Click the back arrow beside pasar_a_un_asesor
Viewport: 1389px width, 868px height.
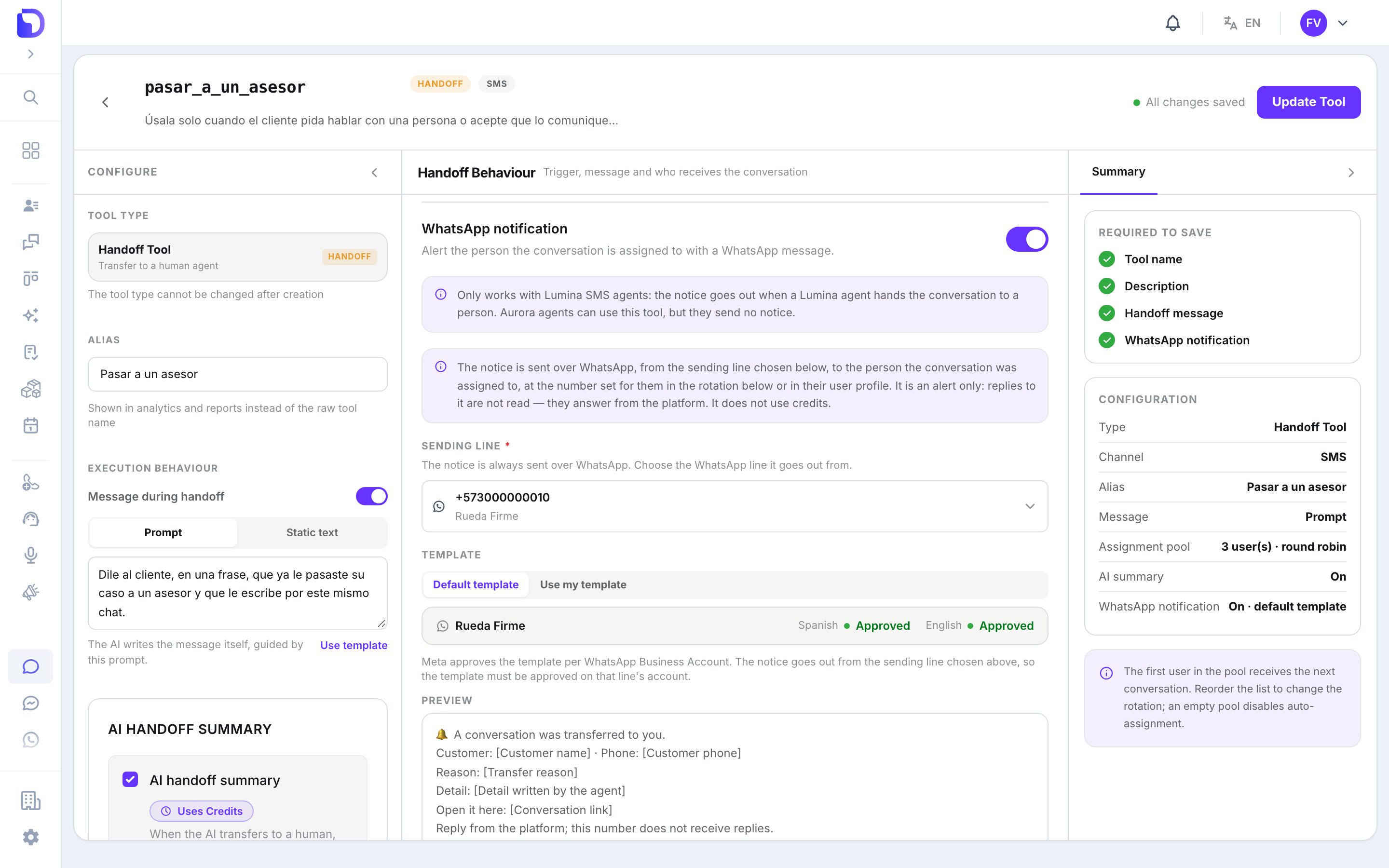click(x=105, y=102)
